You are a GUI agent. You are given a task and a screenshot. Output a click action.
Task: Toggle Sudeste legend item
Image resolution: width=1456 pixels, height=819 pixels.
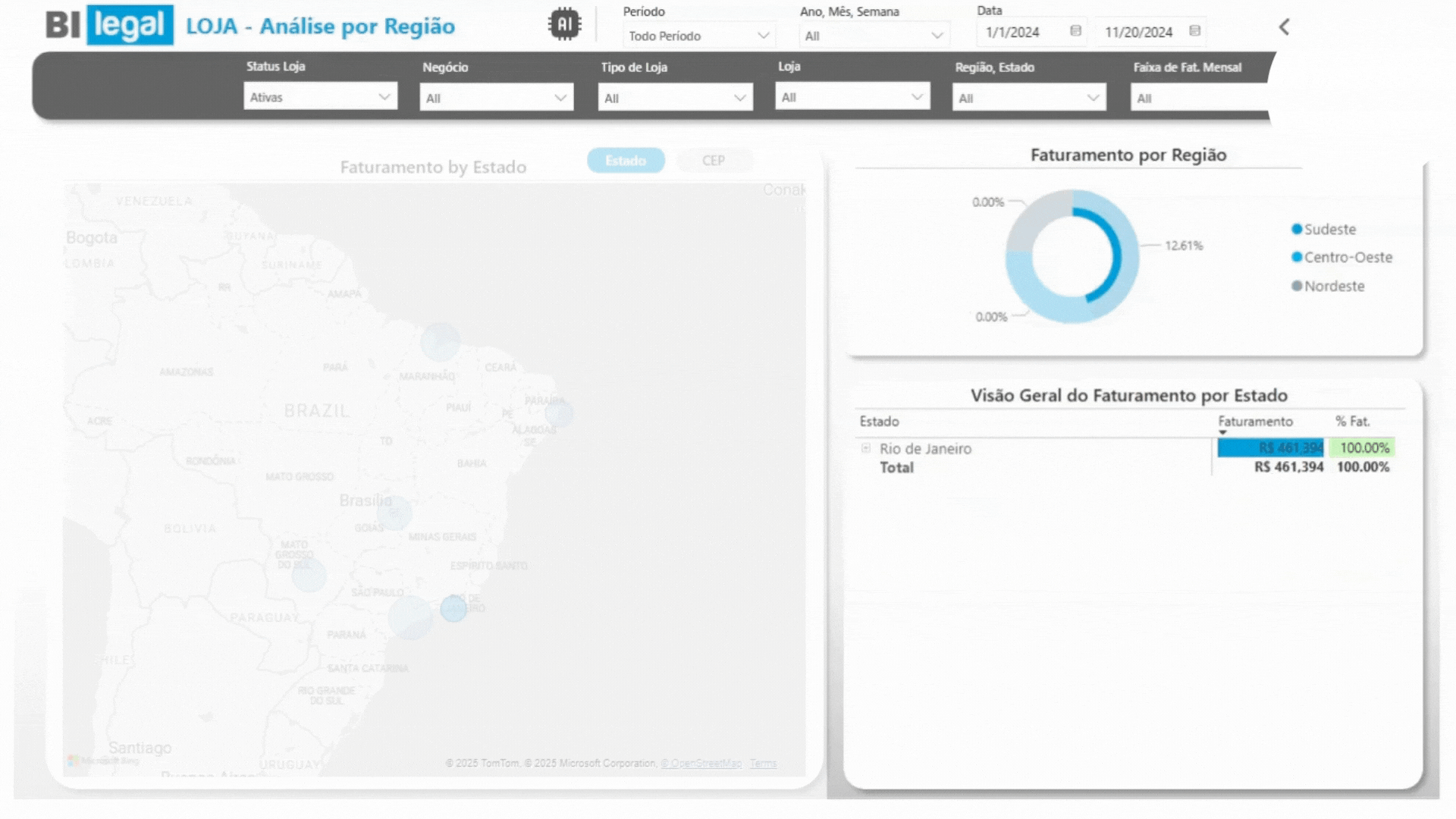coord(1329,229)
